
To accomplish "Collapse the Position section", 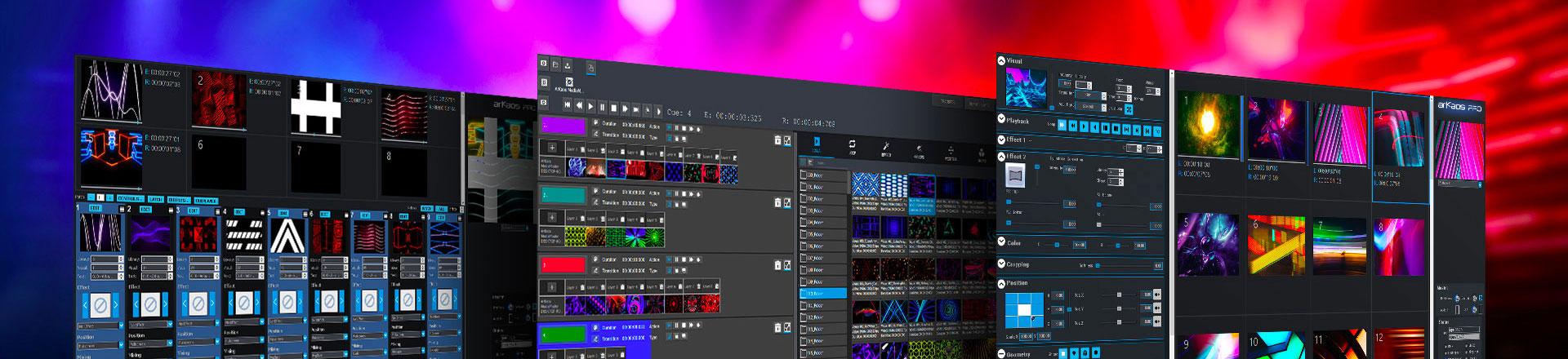I will coord(1001,282).
